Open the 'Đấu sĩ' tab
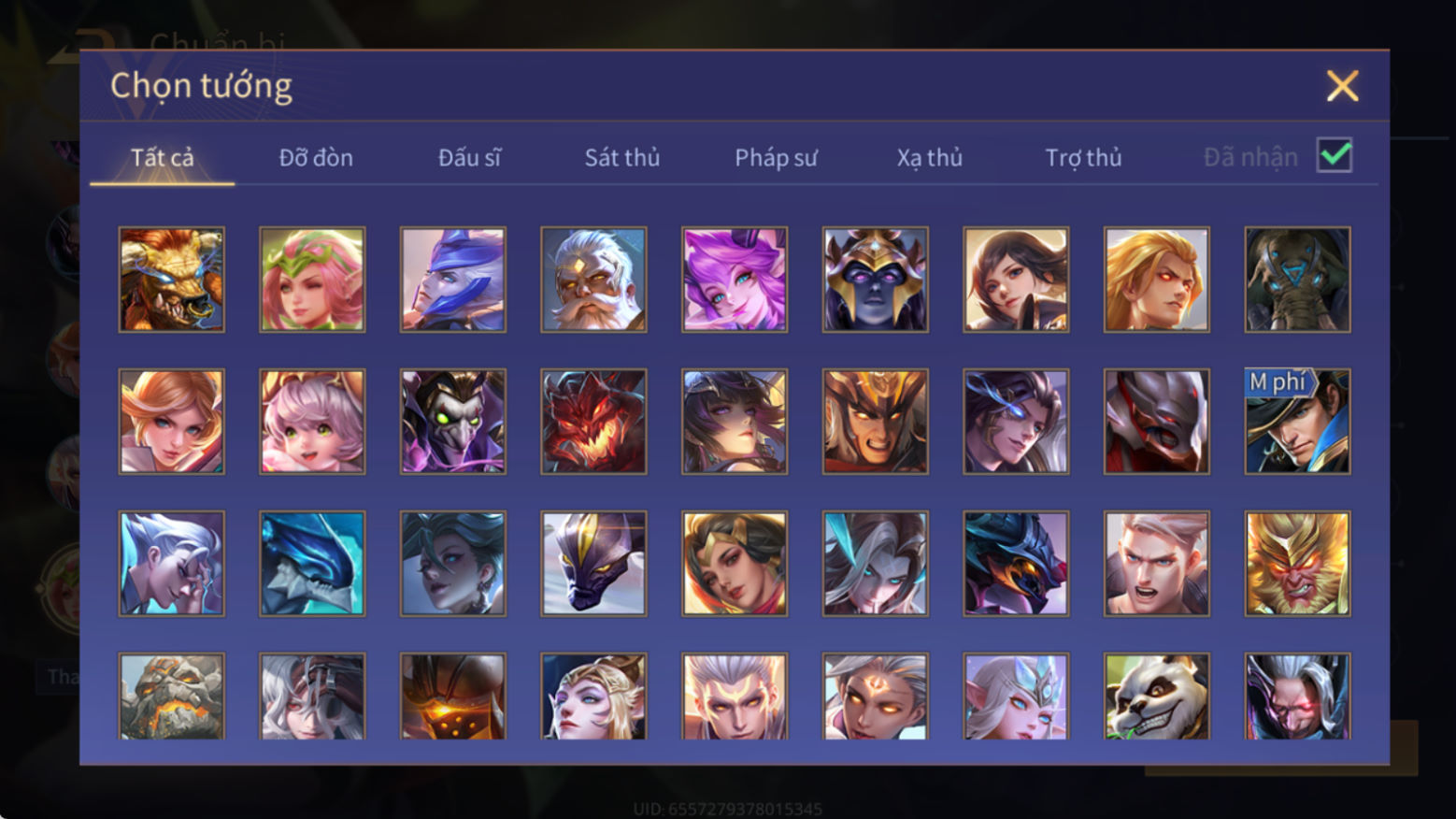 coord(469,157)
